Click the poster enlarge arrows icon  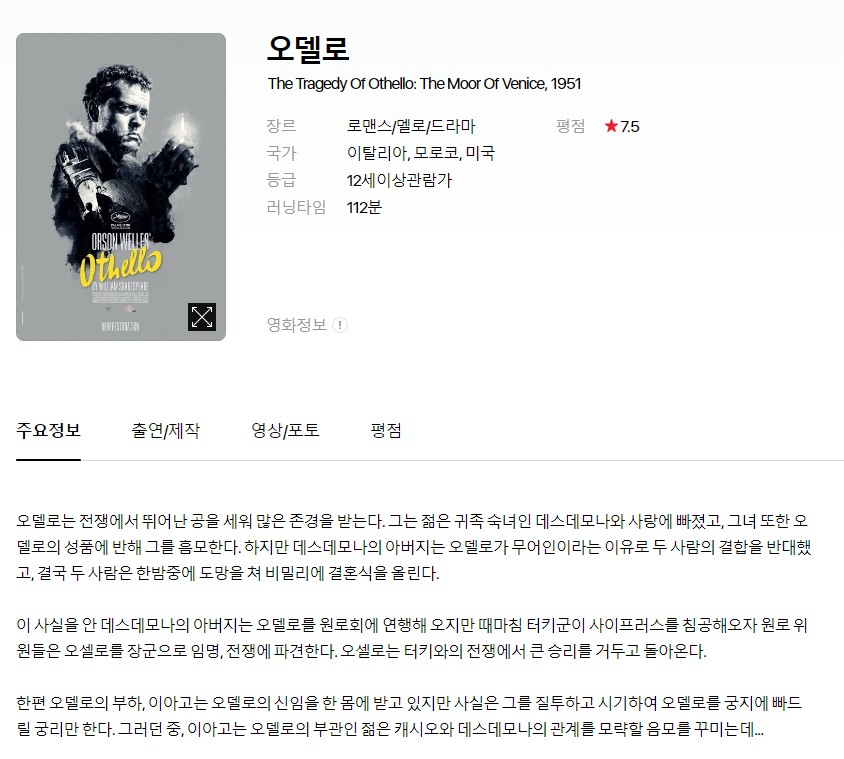202,317
